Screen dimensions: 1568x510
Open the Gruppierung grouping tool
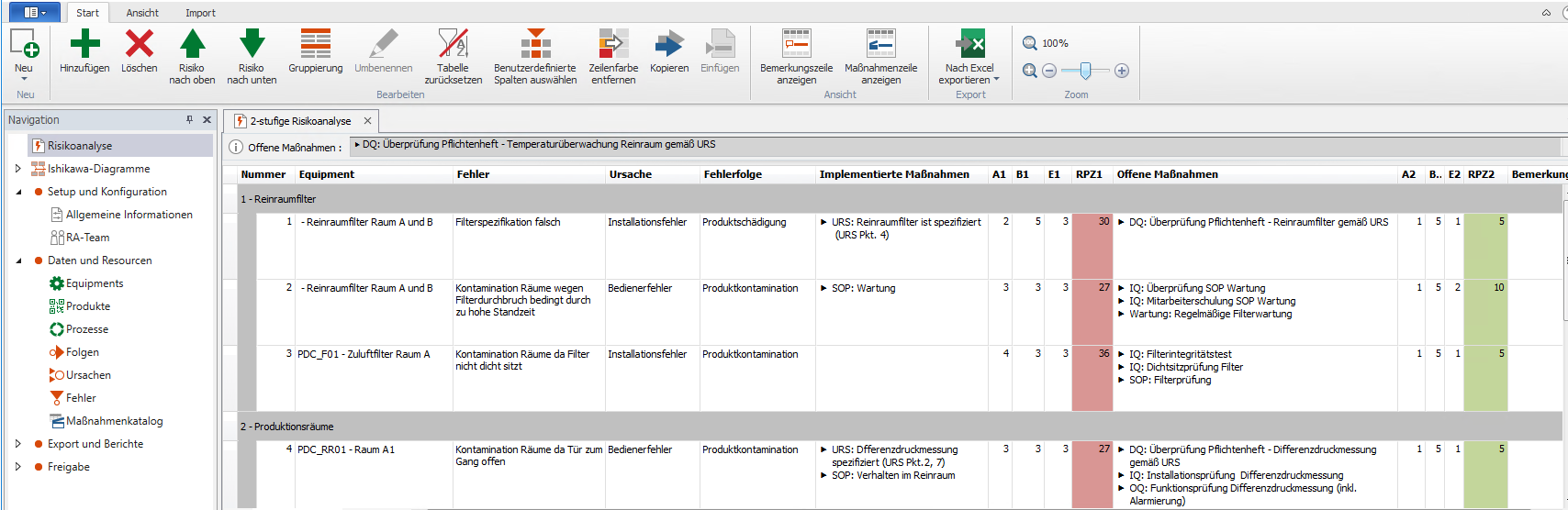click(315, 44)
